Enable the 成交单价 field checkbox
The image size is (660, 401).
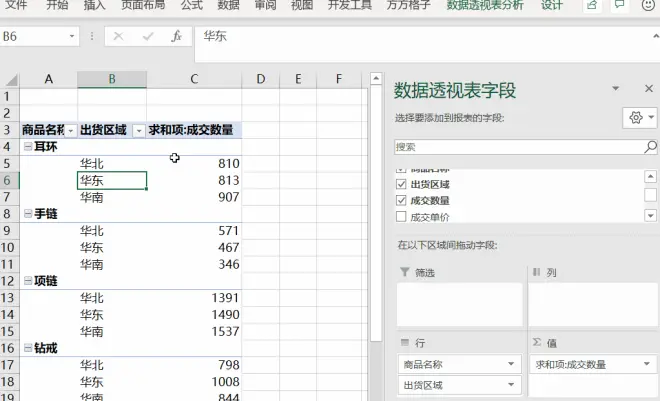click(401, 217)
